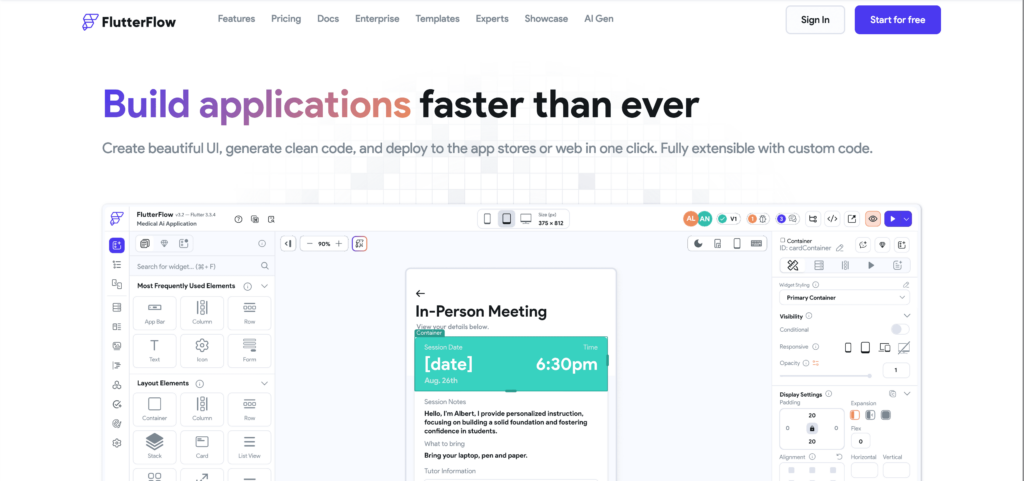Select the Form widget tile
Screen dimensions: 1024x481
249,351
